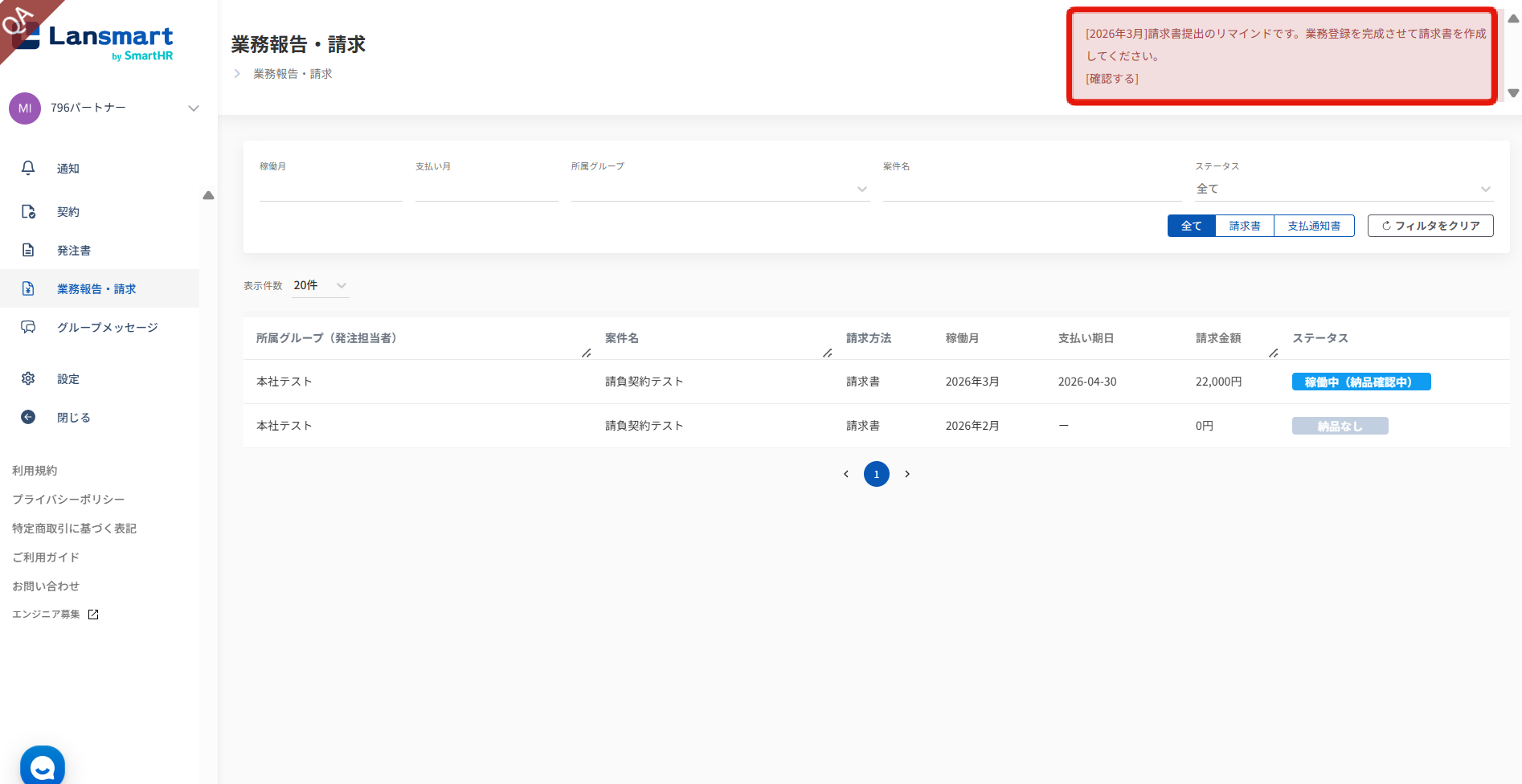
Task: Open the 表示件数 20件 dropdown
Action: tap(320, 286)
